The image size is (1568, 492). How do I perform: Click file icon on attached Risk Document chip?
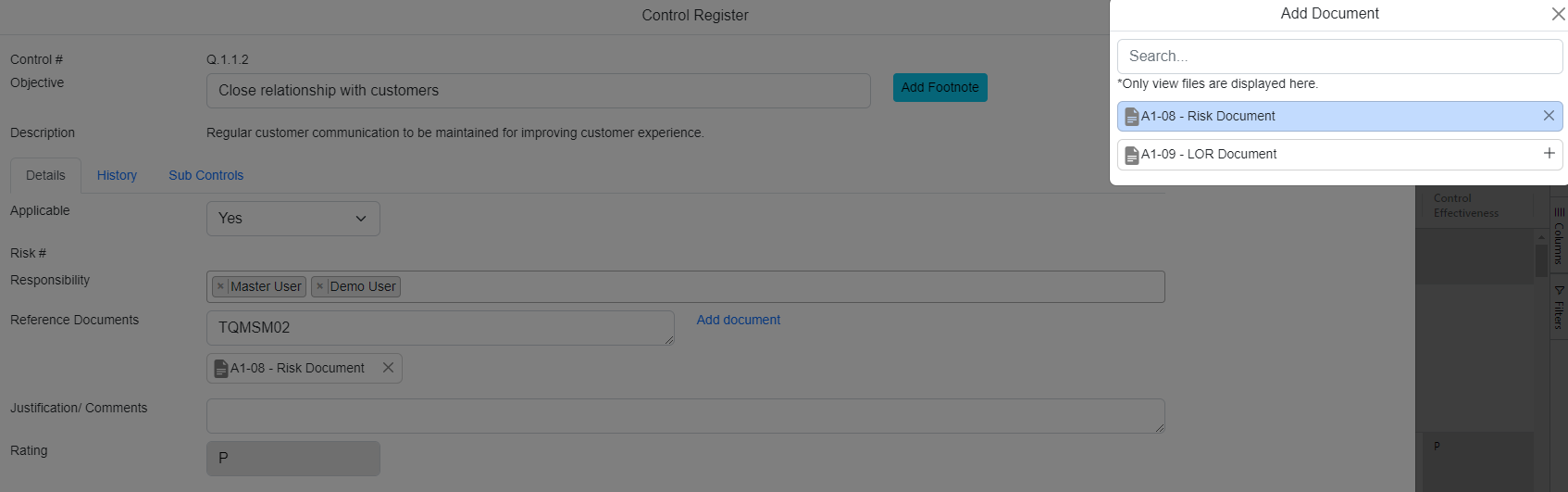pyautogui.click(x=221, y=369)
